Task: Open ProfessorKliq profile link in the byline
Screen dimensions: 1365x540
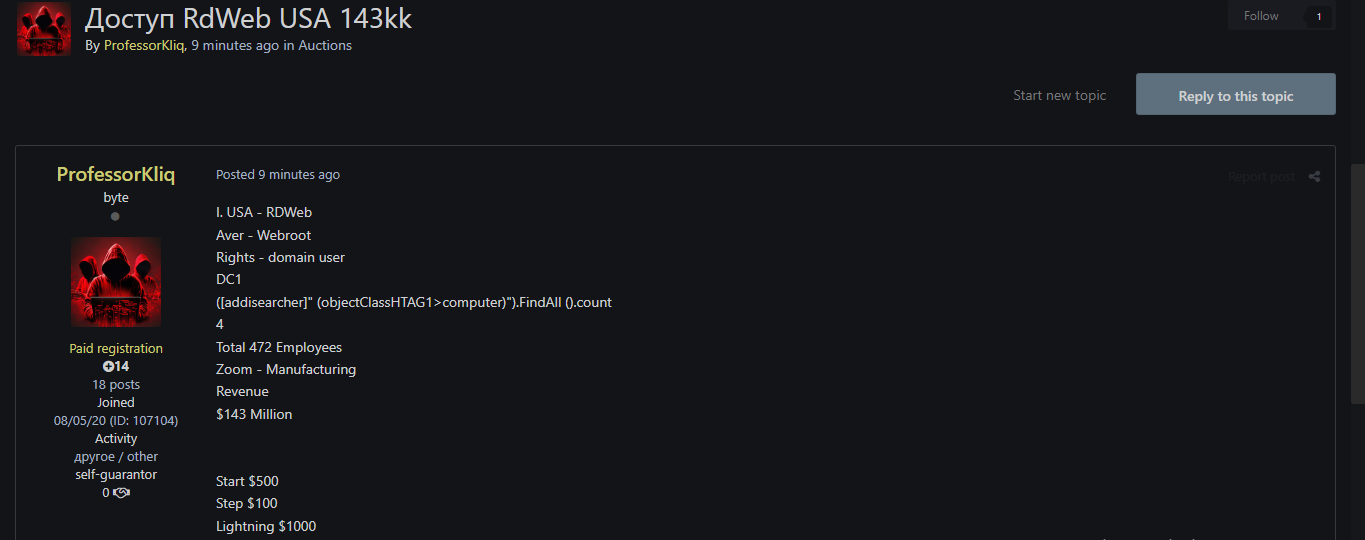Action: (x=144, y=45)
